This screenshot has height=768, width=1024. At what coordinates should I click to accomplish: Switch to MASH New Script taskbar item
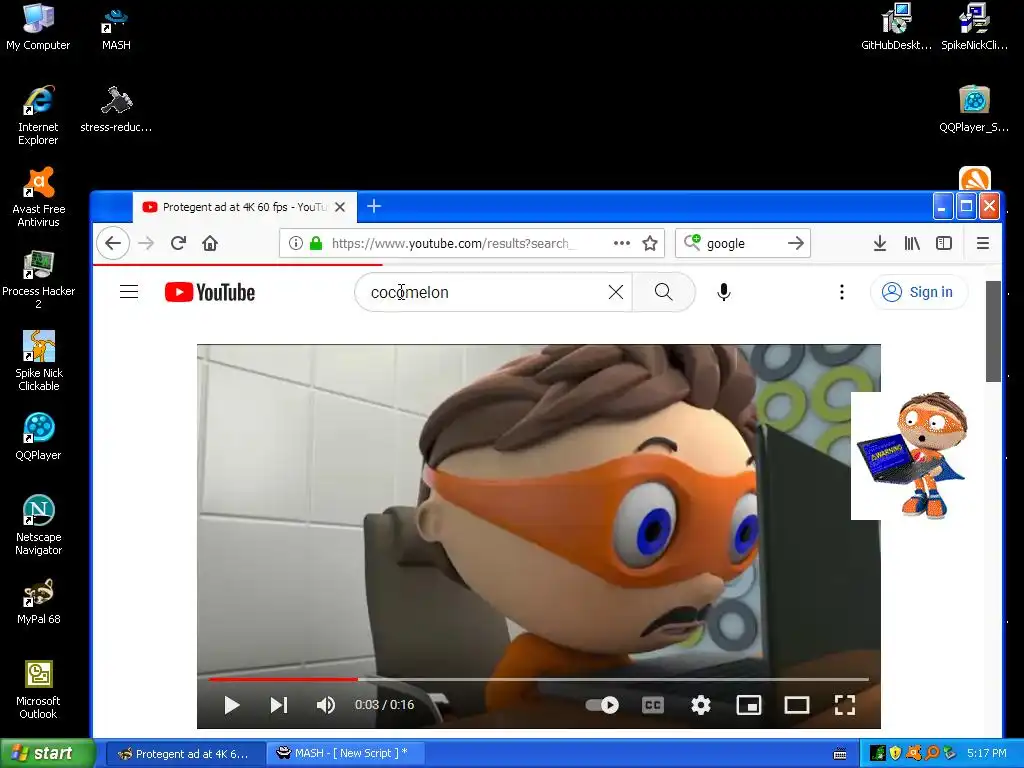click(345, 754)
